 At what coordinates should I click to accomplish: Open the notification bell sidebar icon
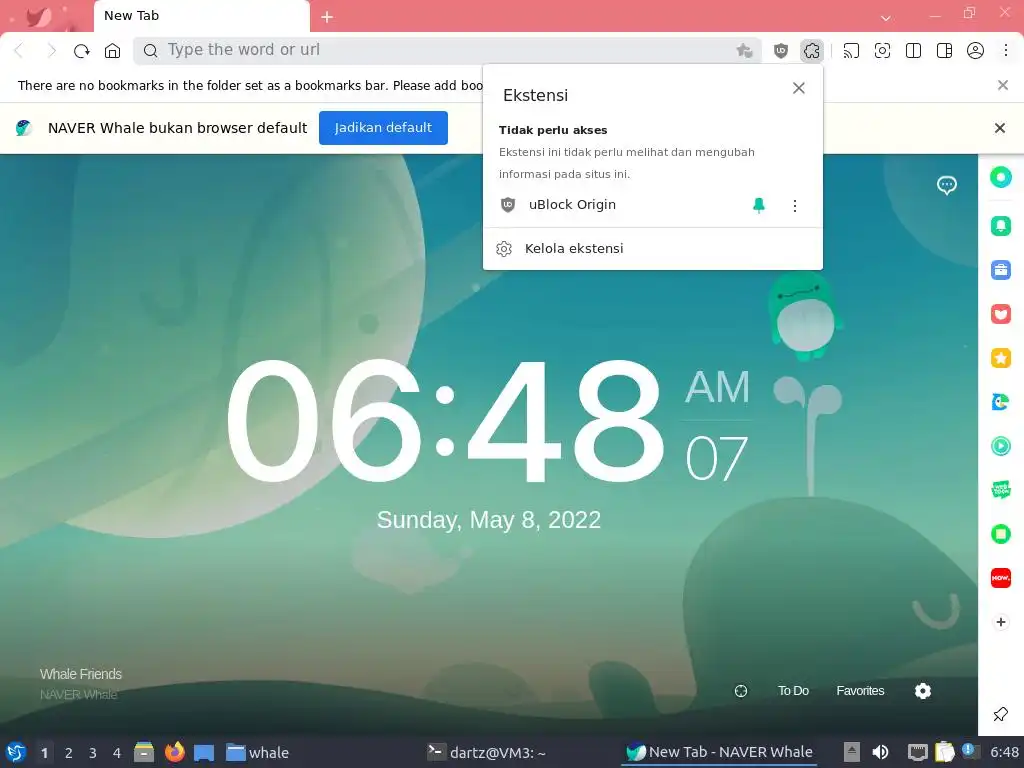pos(1000,226)
